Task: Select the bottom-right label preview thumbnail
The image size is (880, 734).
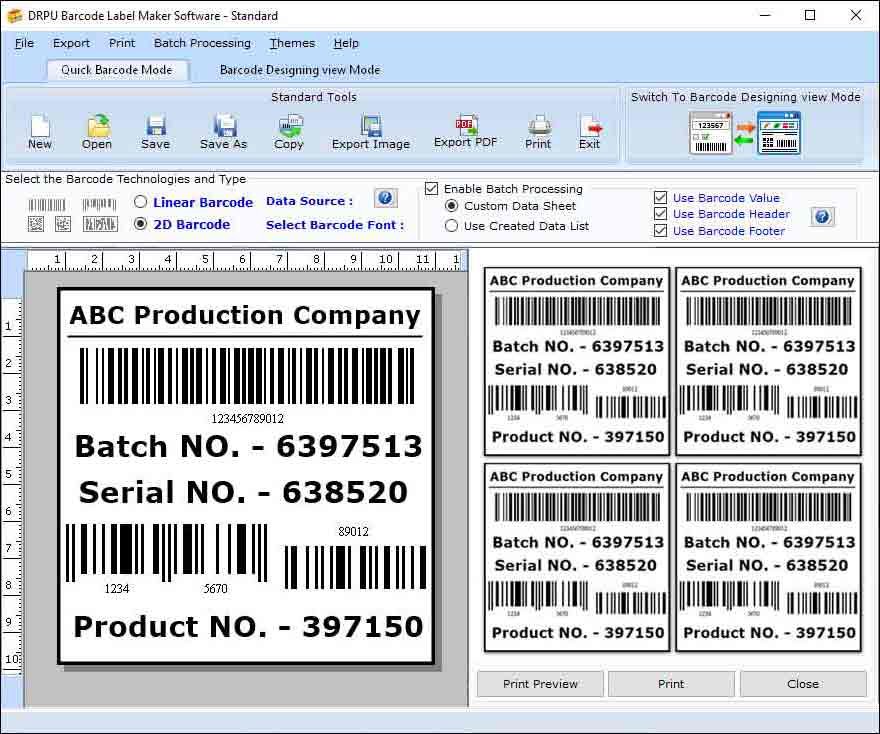Action: (768, 557)
